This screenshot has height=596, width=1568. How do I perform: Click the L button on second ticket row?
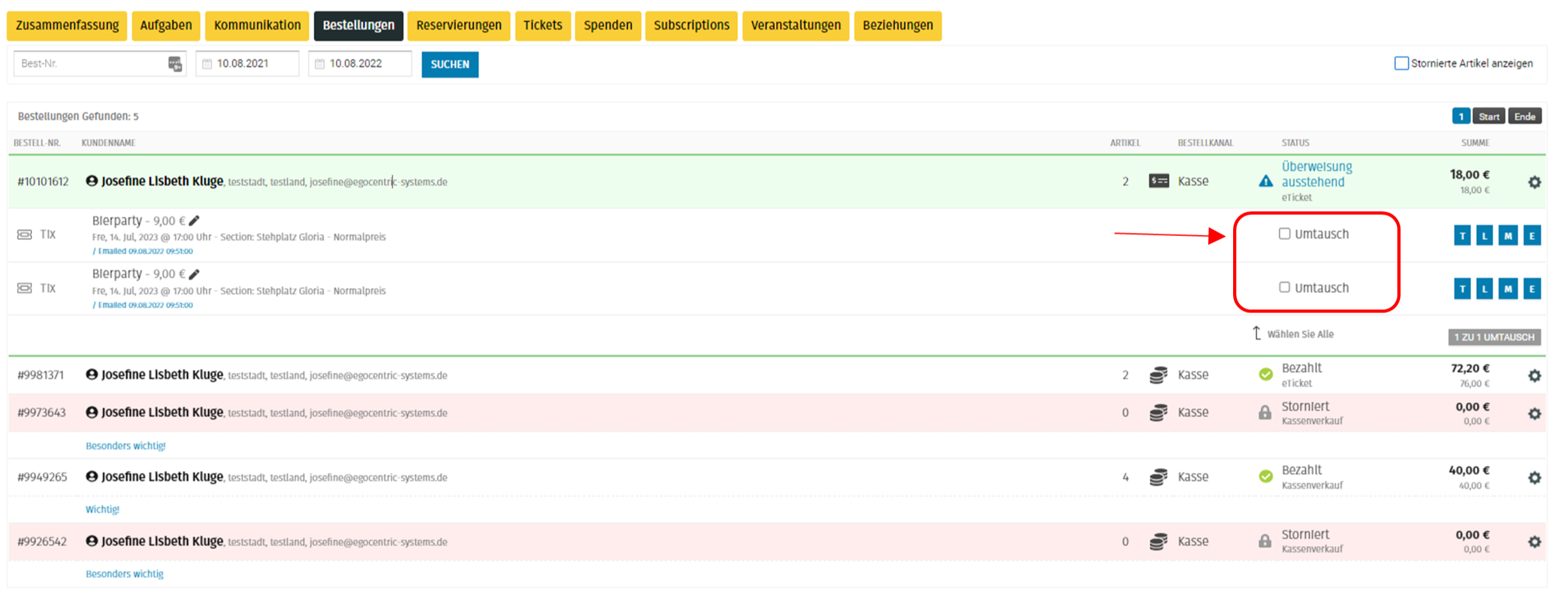1485,289
